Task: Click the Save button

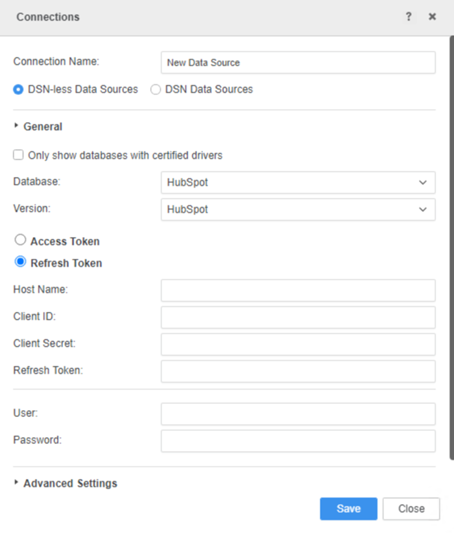Action: [x=349, y=509]
